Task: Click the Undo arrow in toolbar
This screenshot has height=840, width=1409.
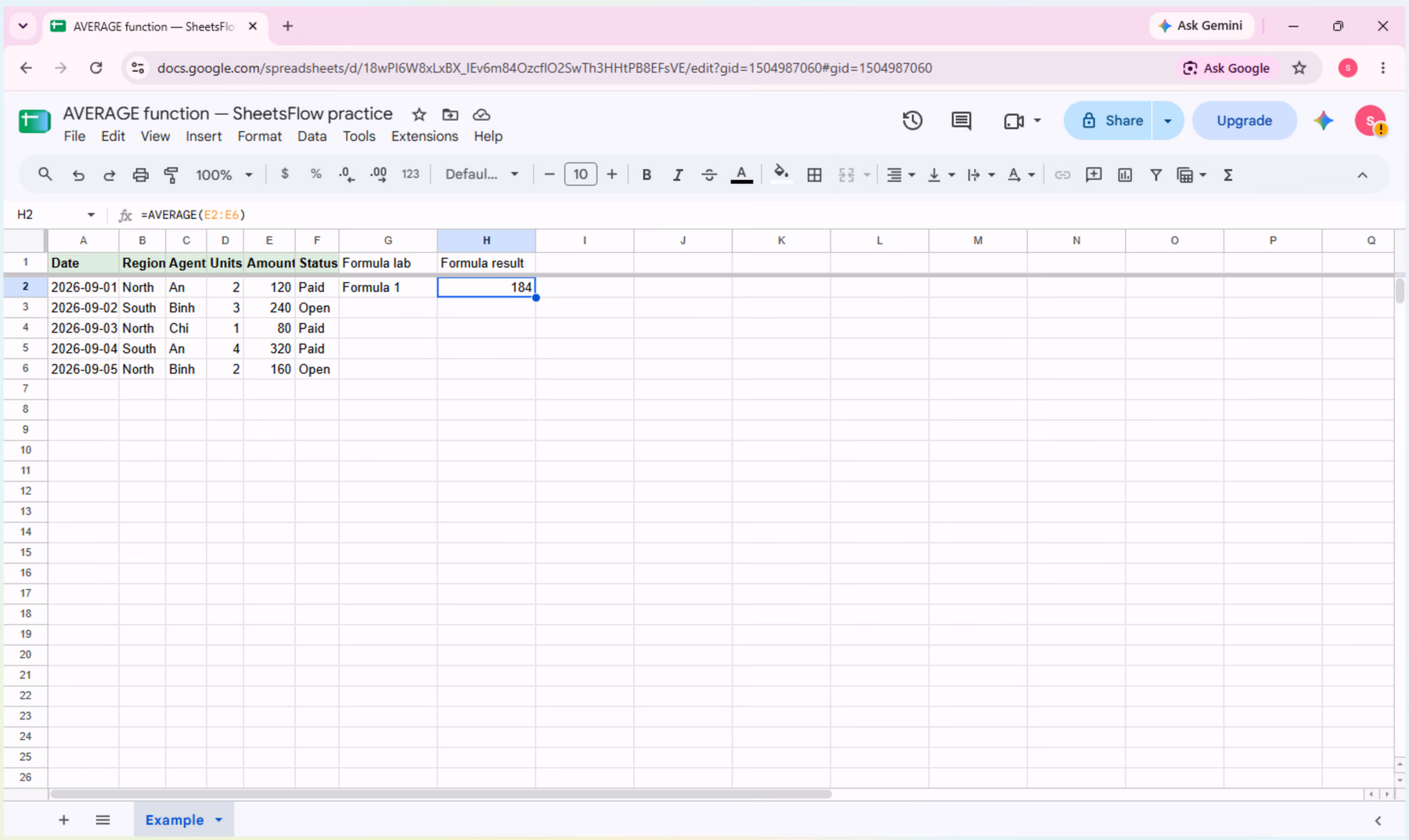Action: click(x=78, y=175)
